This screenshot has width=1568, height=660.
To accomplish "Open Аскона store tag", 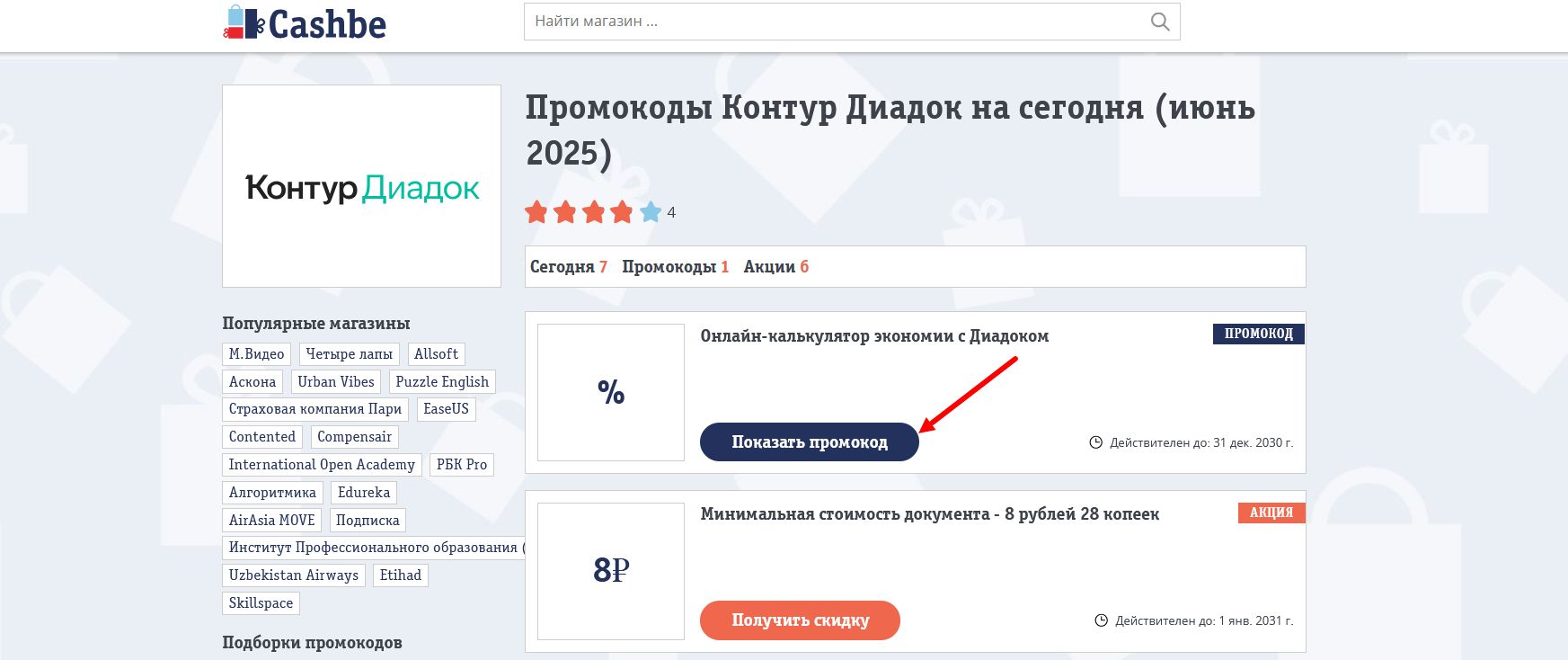I will pos(252,382).
